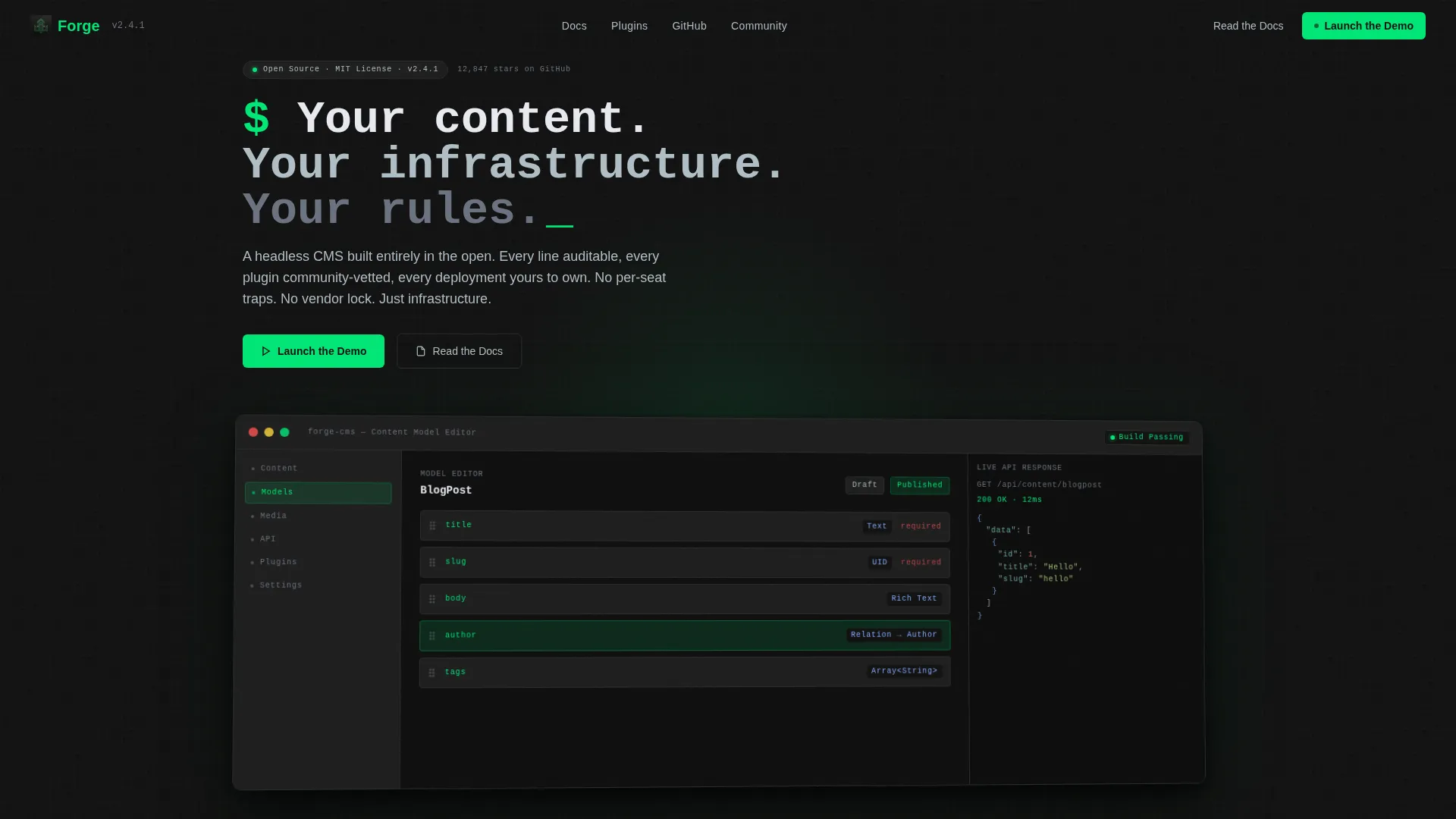
Task: Click the Forge brand name
Action: 79,26
